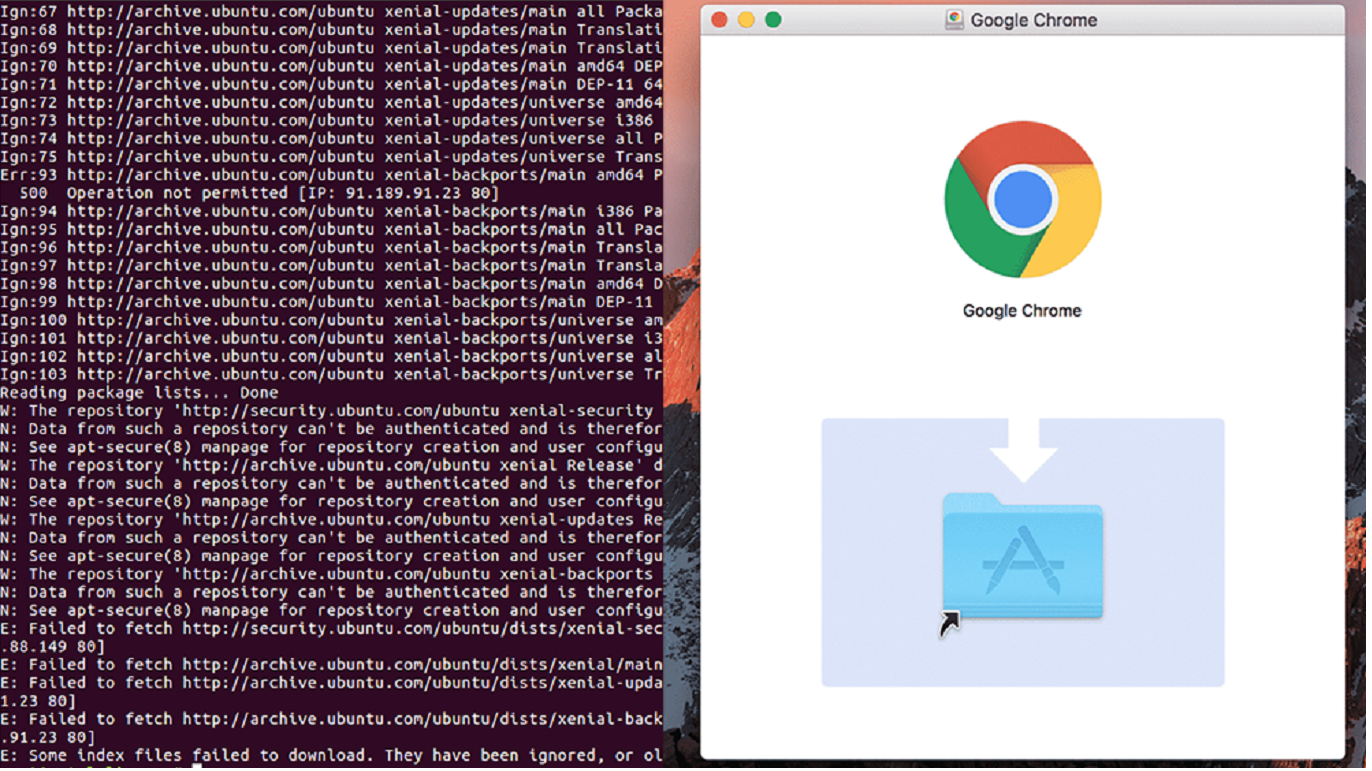This screenshot has height=771, width=1372.
Task: Click the Ign:94 xenial-backports/main i386 line
Action: (x=331, y=211)
